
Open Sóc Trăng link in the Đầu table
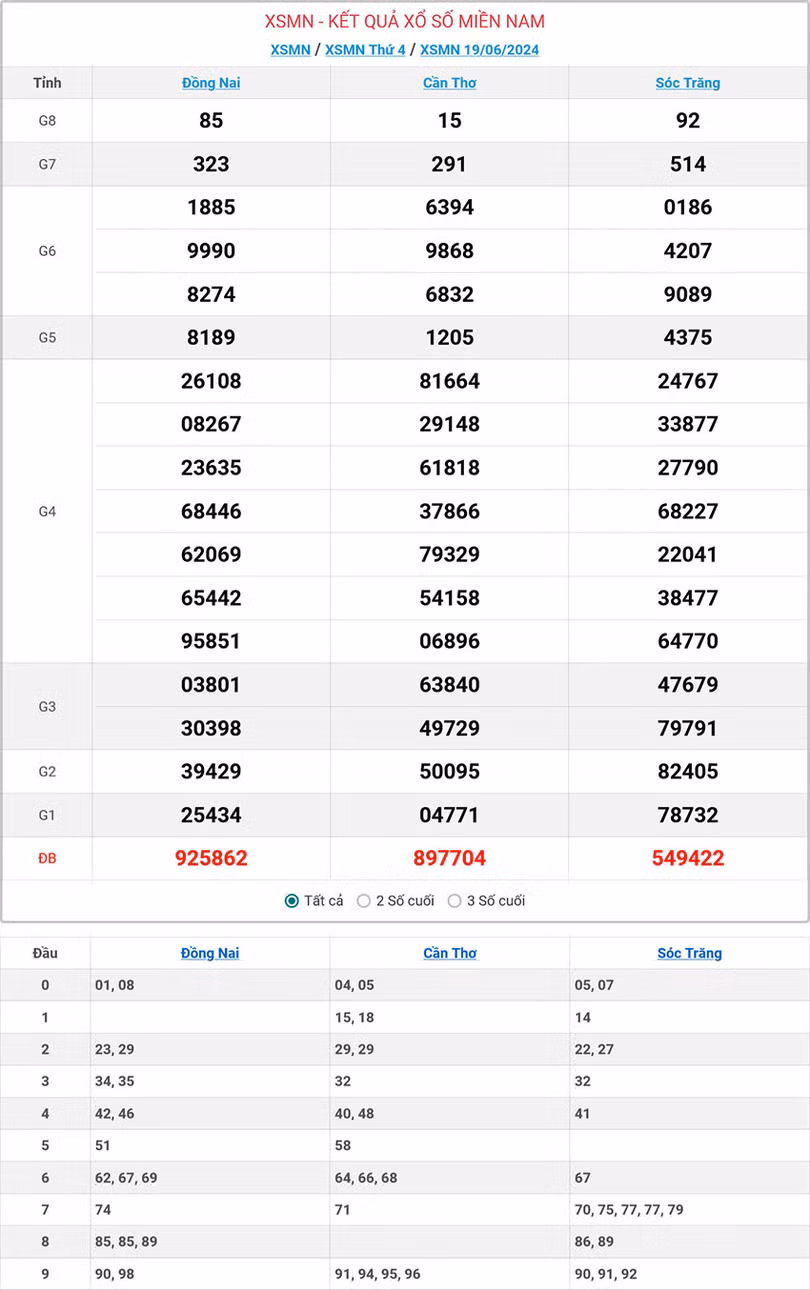pyautogui.click(x=689, y=953)
